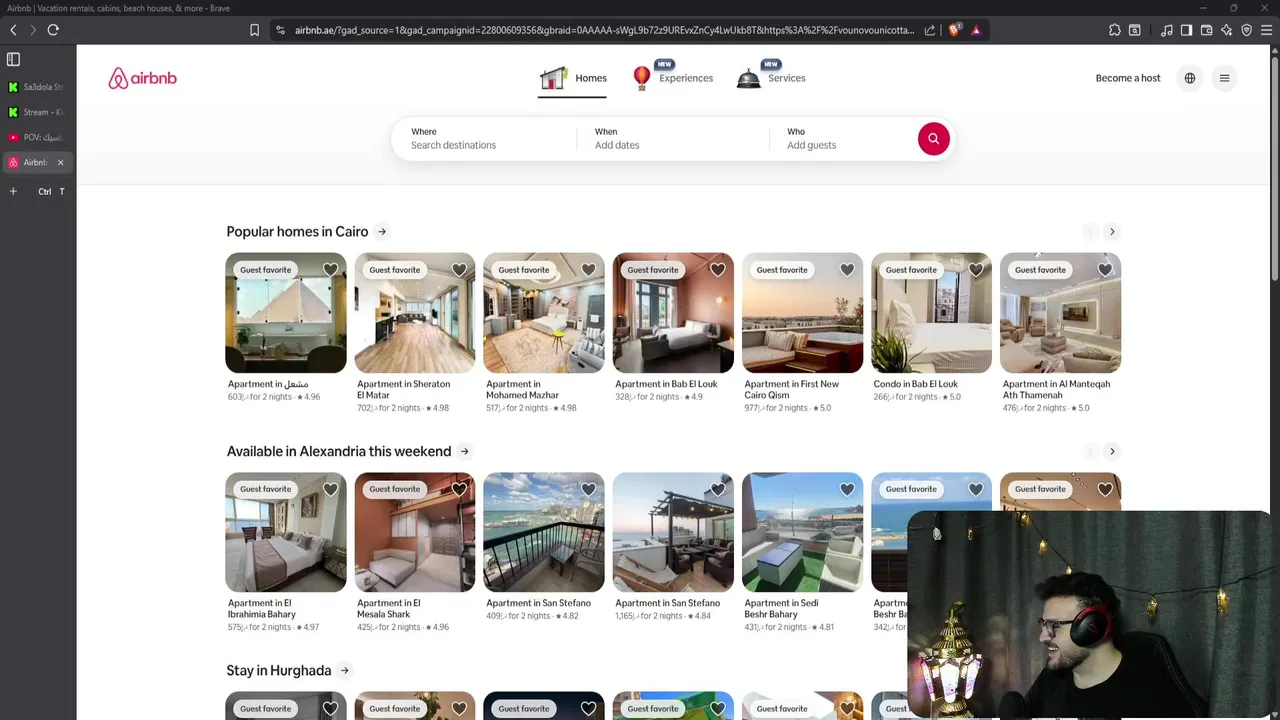The image size is (1280, 720).
Task: Favorite the Apartment in First New Cairo
Action: tap(847, 269)
